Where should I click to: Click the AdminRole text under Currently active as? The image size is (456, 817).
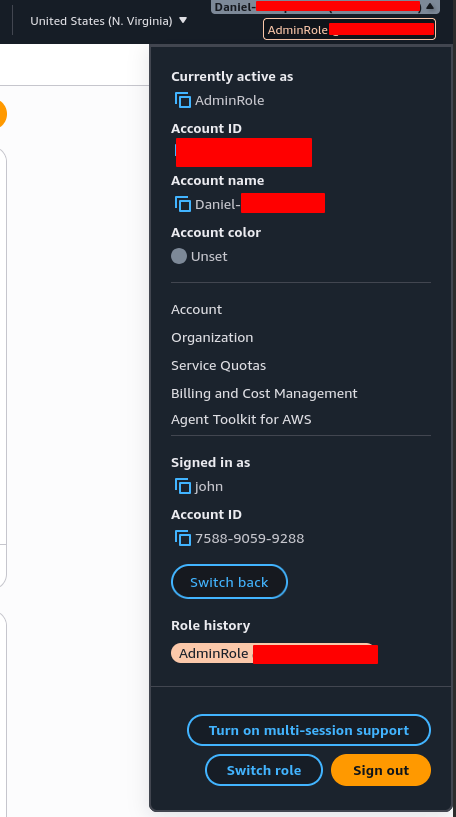(x=229, y=101)
